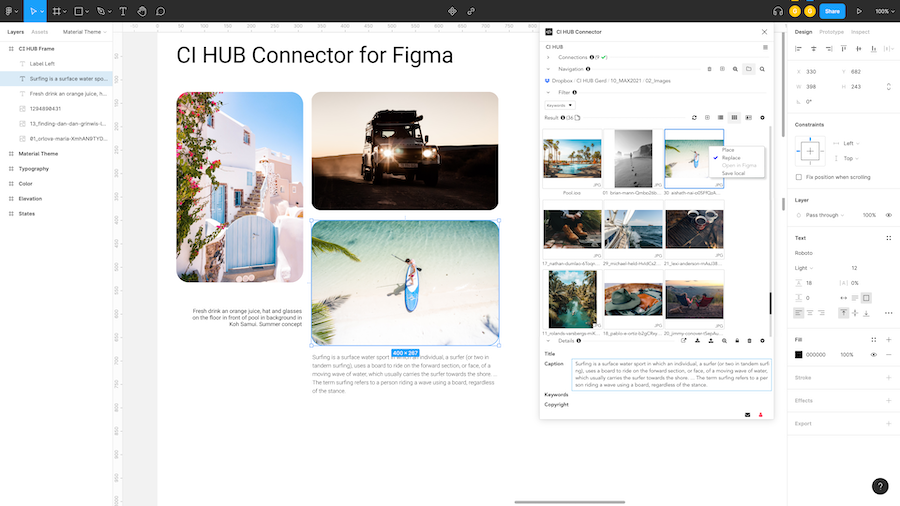
Task: Switch to the Prototype tab
Action: click(x=831, y=32)
